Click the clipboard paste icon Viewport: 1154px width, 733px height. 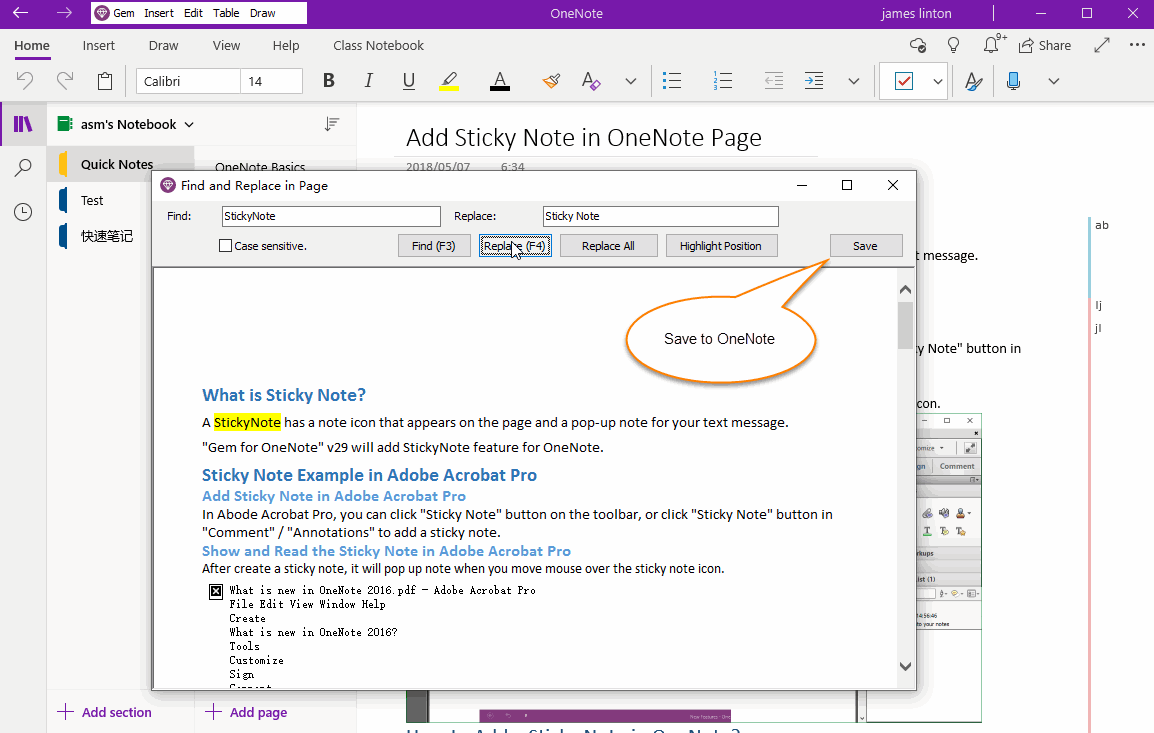[x=105, y=81]
